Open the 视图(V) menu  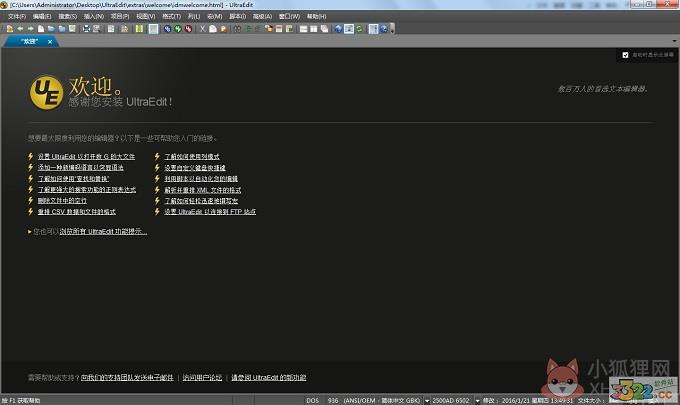coord(146,16)
